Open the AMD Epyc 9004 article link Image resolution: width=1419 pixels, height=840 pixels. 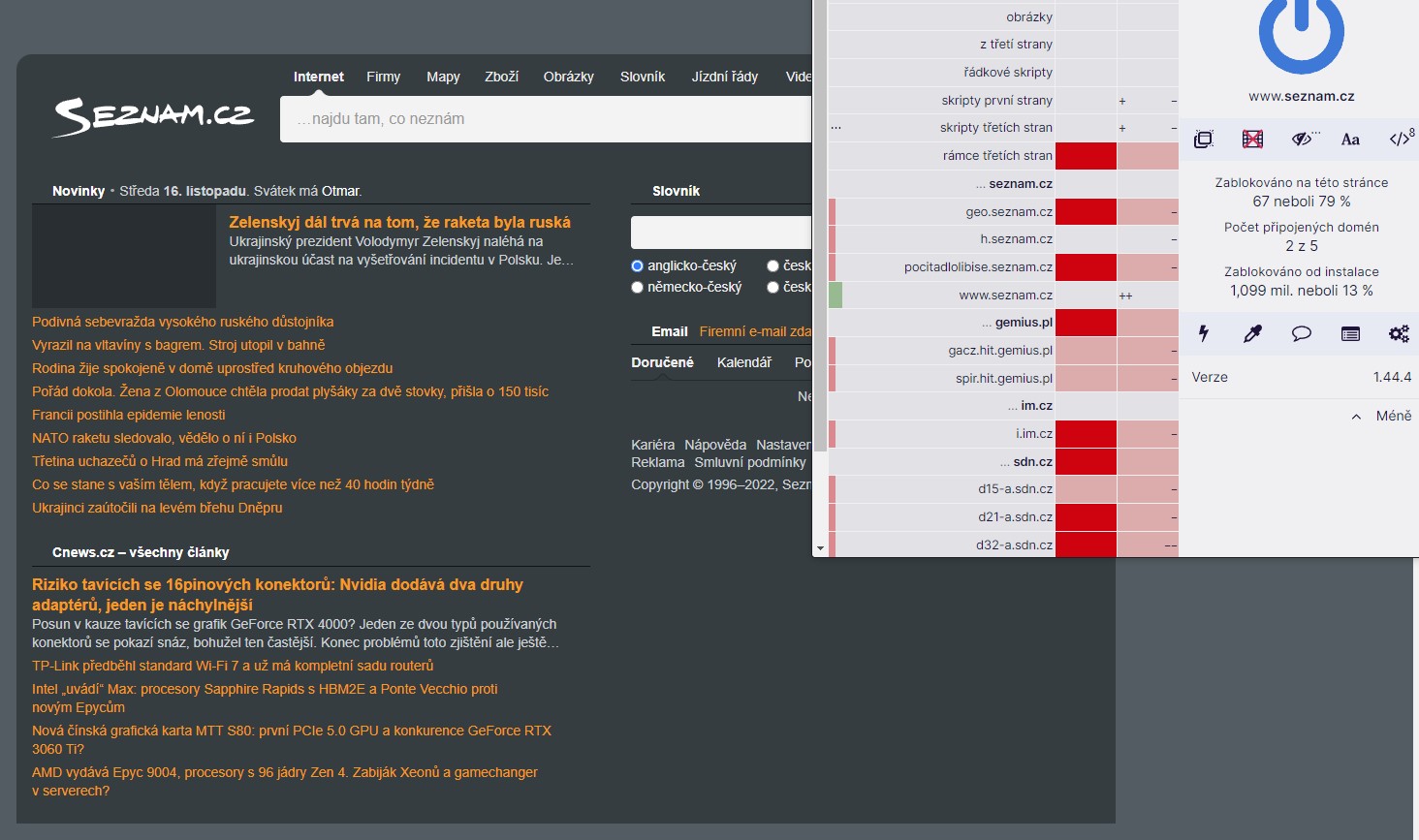coord(285,781)
